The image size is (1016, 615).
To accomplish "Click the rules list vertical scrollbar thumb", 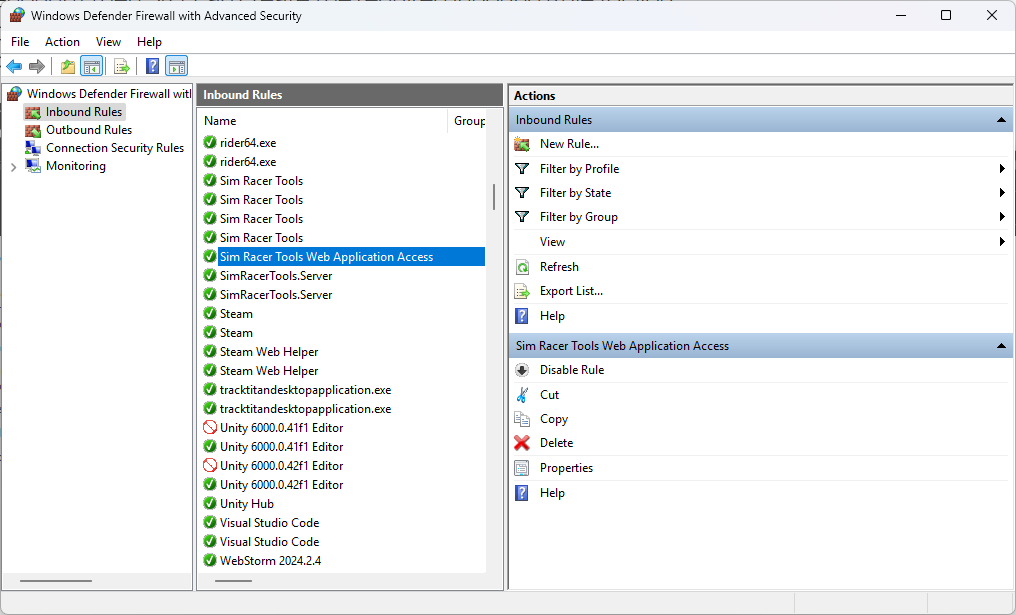I will [494, 197].
